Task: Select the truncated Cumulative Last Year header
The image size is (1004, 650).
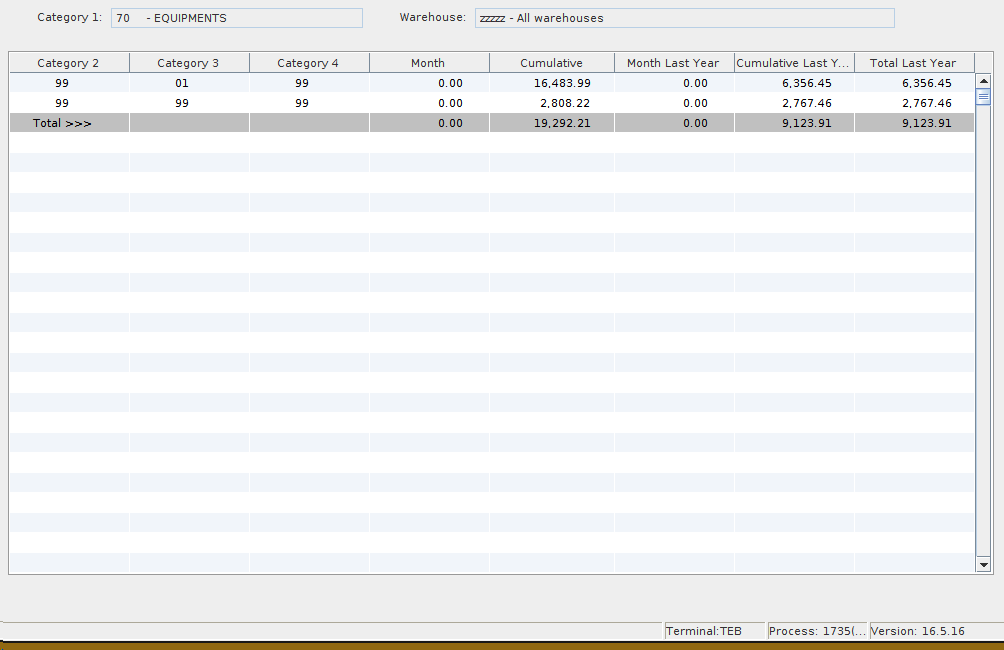Action: 794,63
